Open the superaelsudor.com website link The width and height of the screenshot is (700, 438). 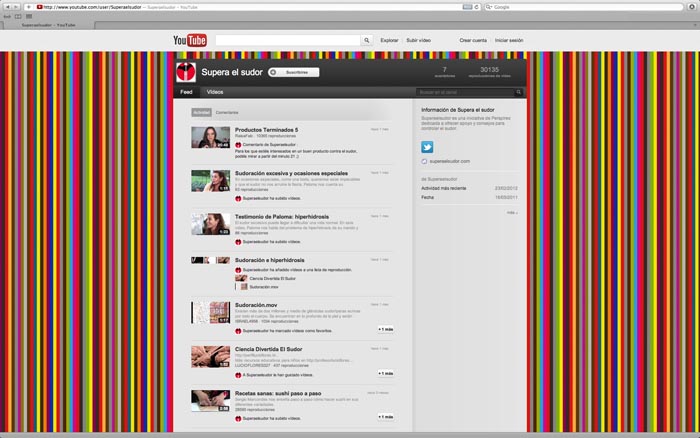pos(450,161)
